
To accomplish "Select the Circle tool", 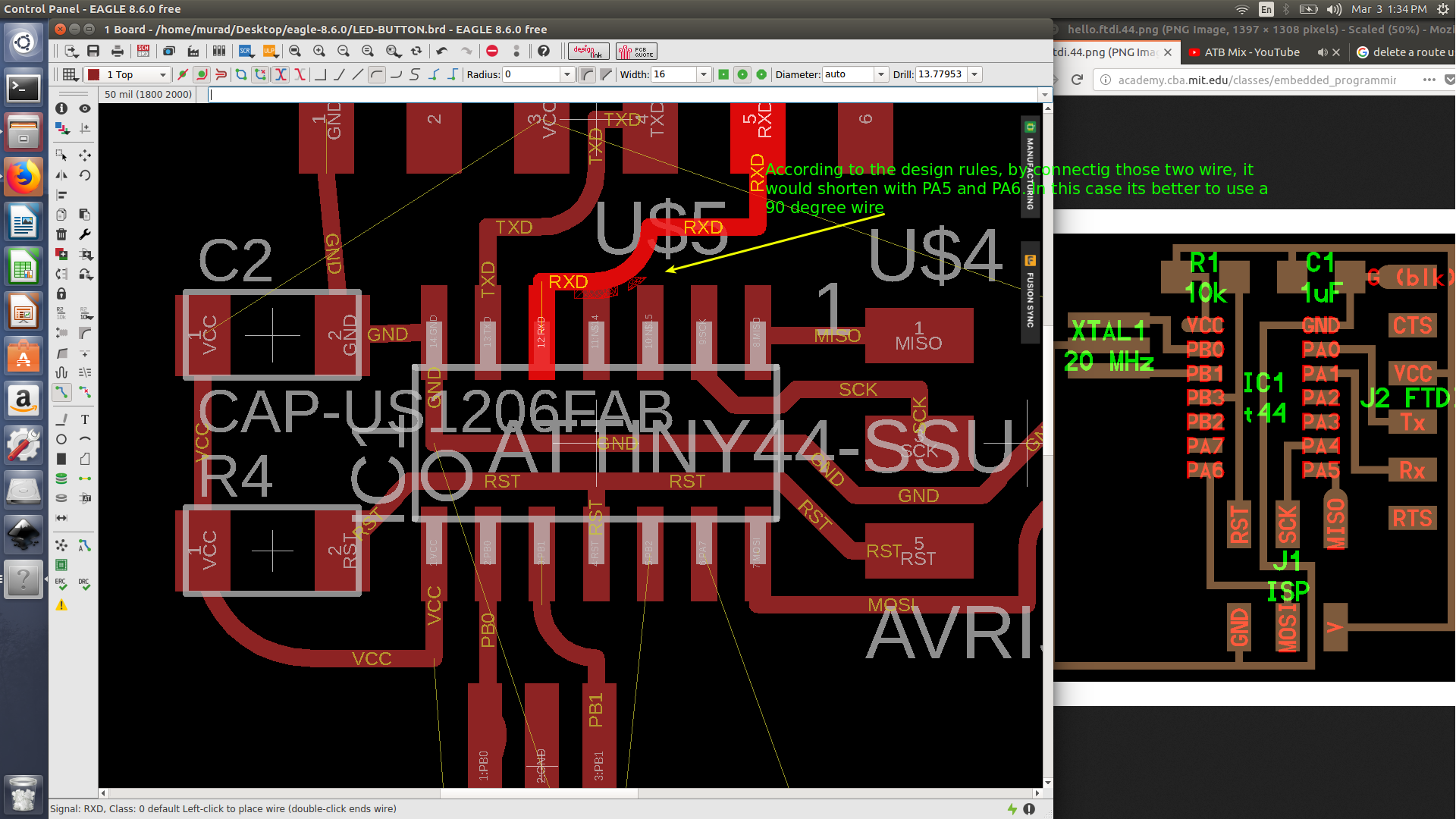I will pyautogui.click(x=61, y=439).
